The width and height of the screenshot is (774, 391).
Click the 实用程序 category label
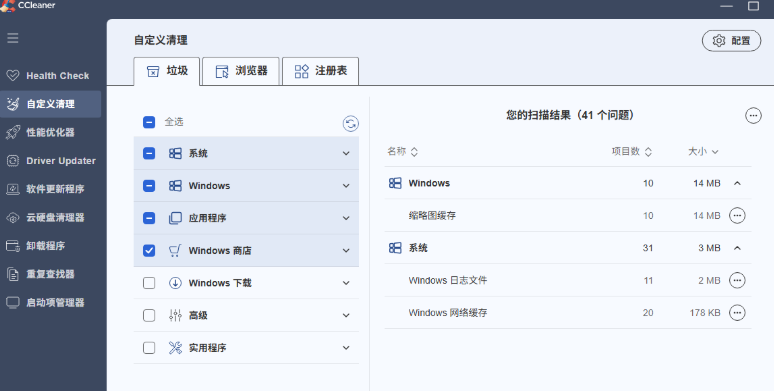pyautogui.click(x=207, y=348)
